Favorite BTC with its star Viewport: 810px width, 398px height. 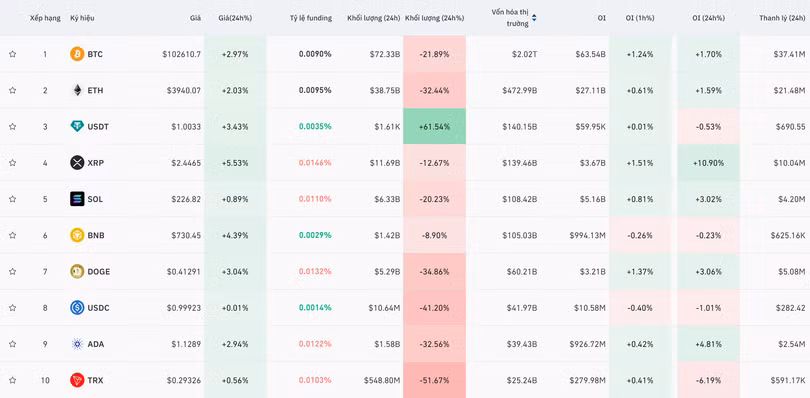pyautogui.click(x=12, y=54)
